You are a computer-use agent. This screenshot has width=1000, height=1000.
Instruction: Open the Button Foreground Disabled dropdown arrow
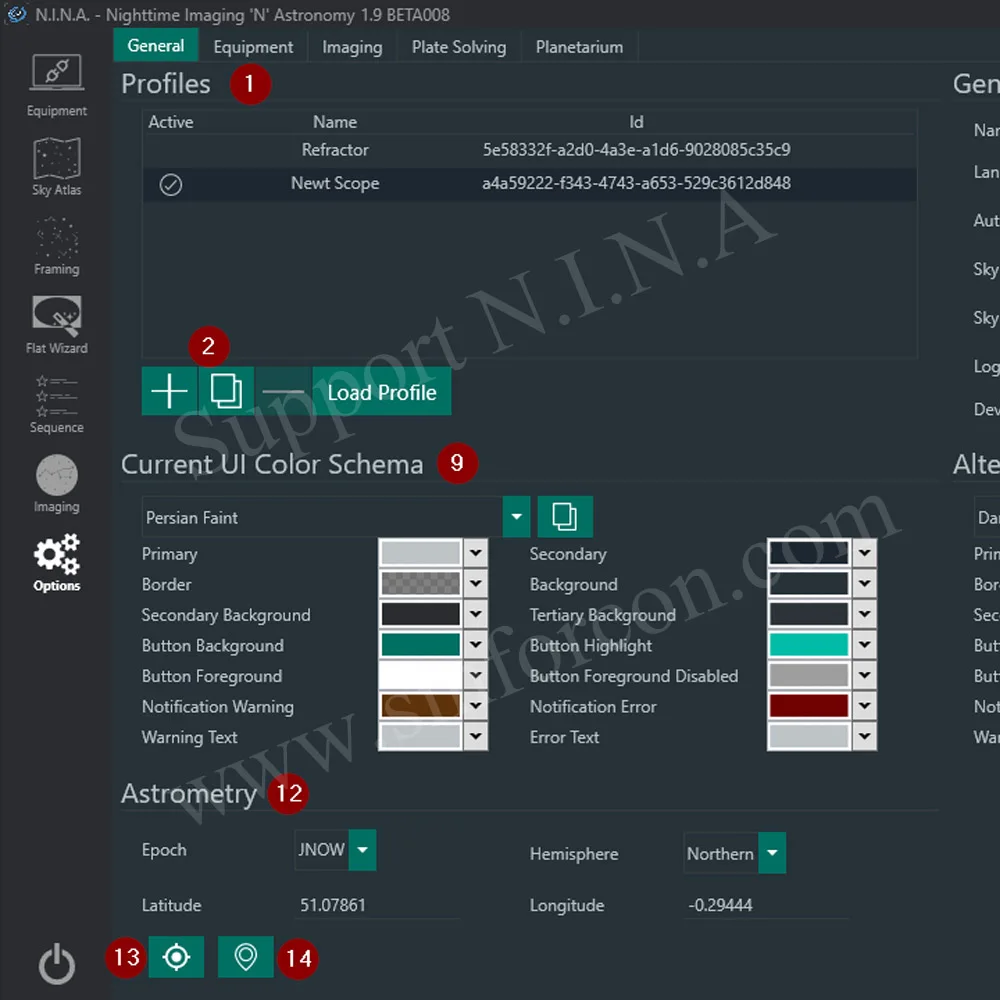tap(864, 675)
